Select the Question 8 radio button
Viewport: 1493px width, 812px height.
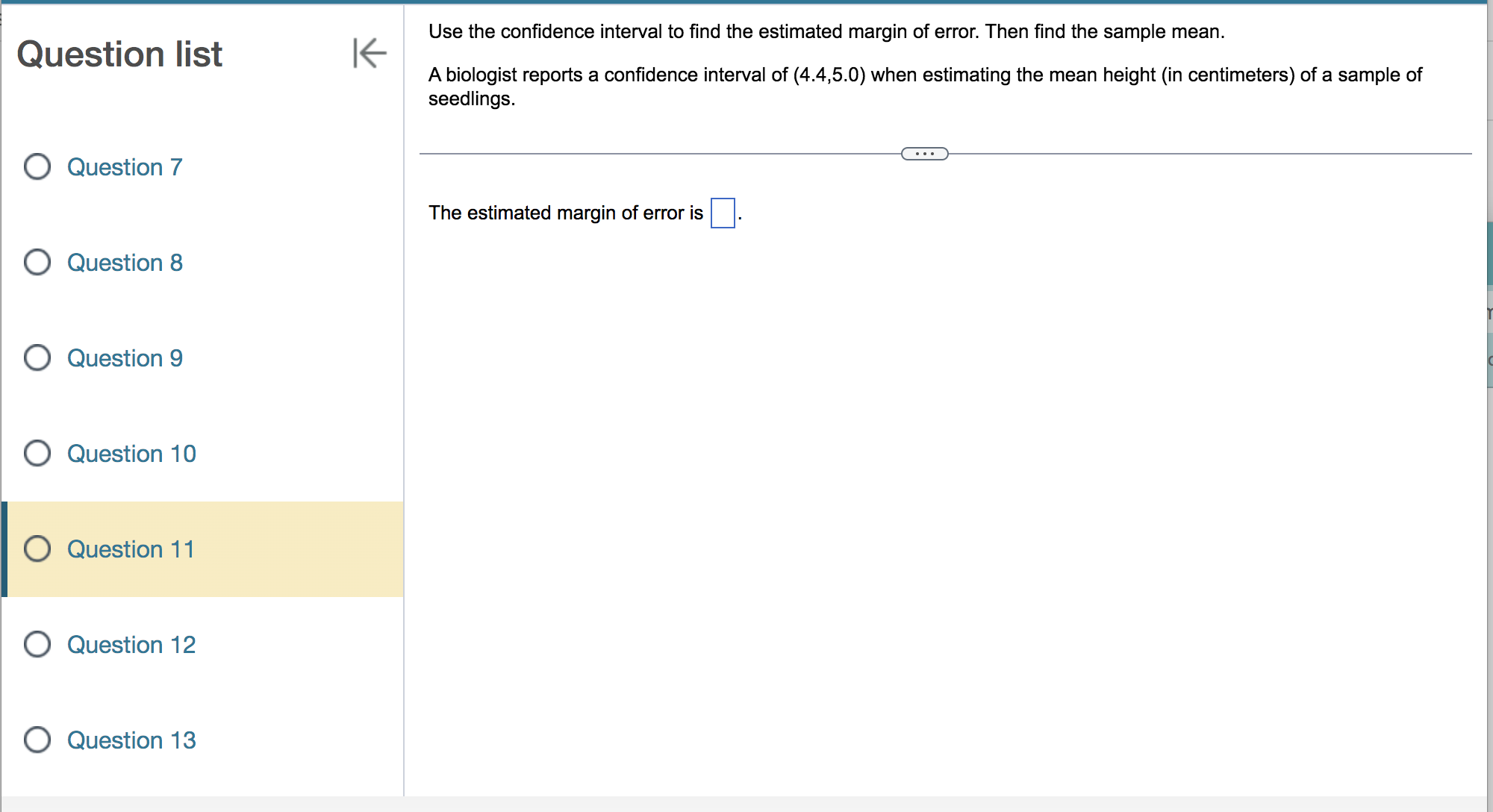tap(37, 263)
